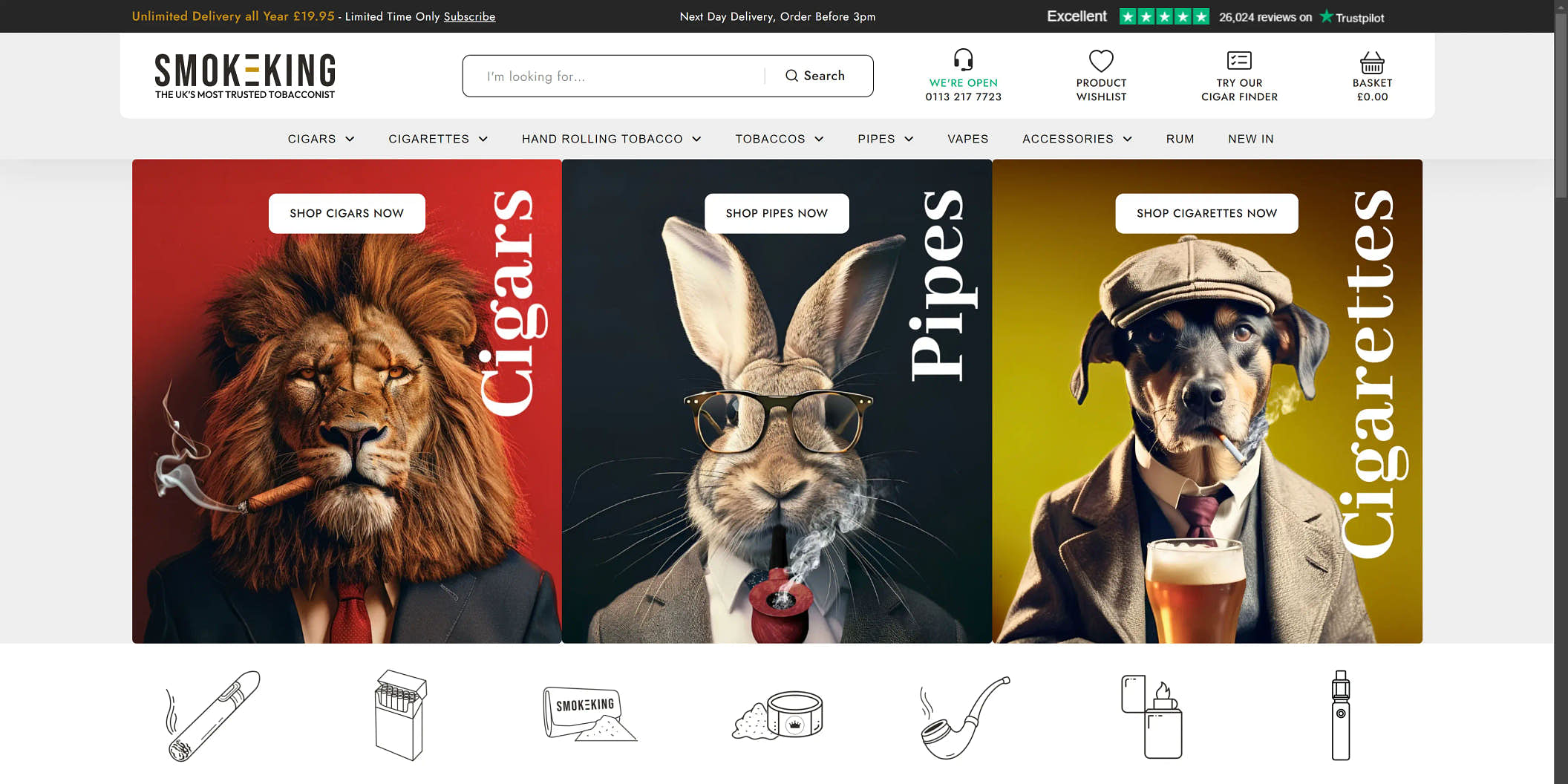1568x784 pixels.
Task: Open the Tobaccos nav item
Action: tap(770, 139)
